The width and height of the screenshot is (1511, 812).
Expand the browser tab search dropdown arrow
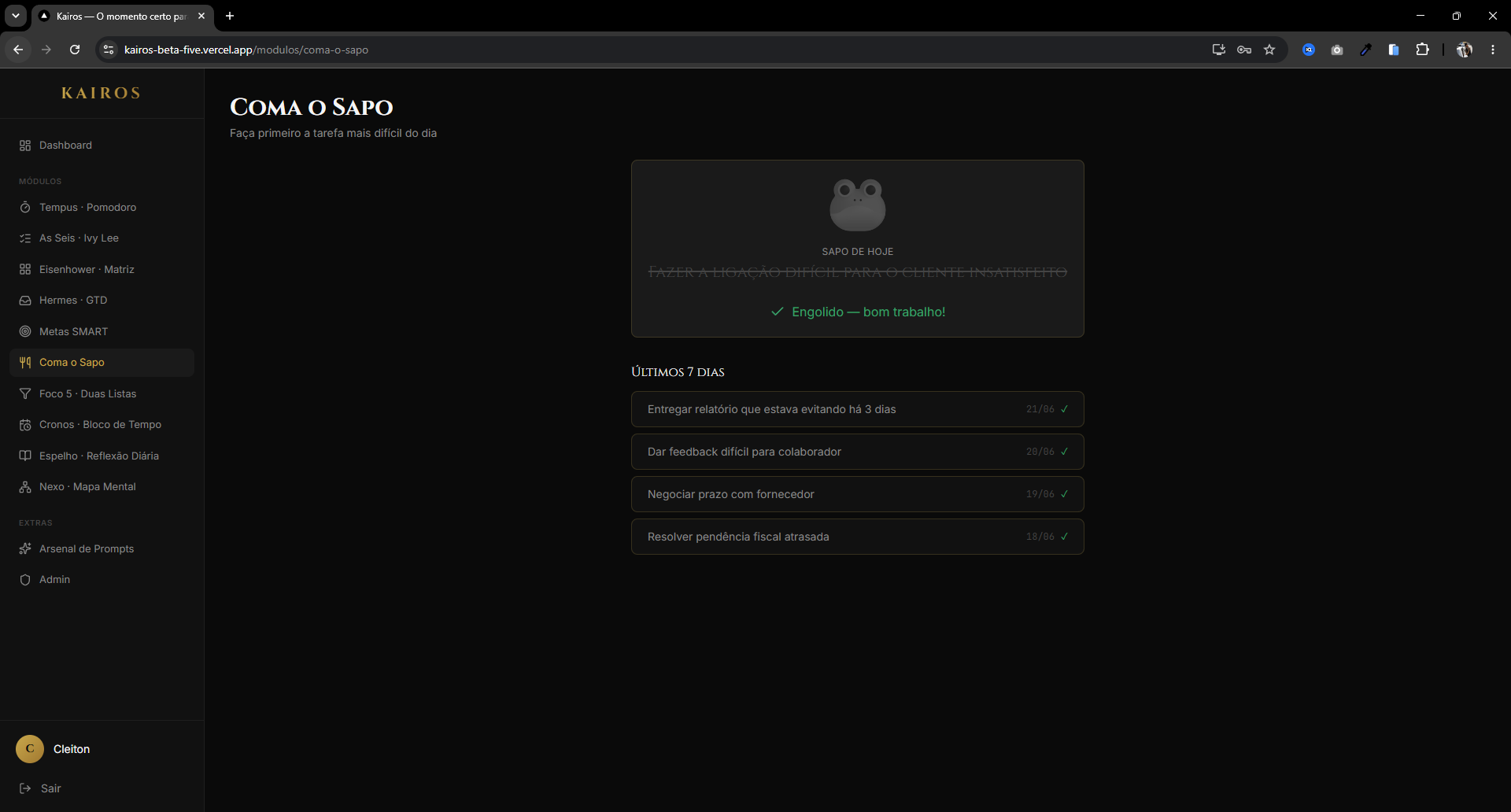coord(16,16)
